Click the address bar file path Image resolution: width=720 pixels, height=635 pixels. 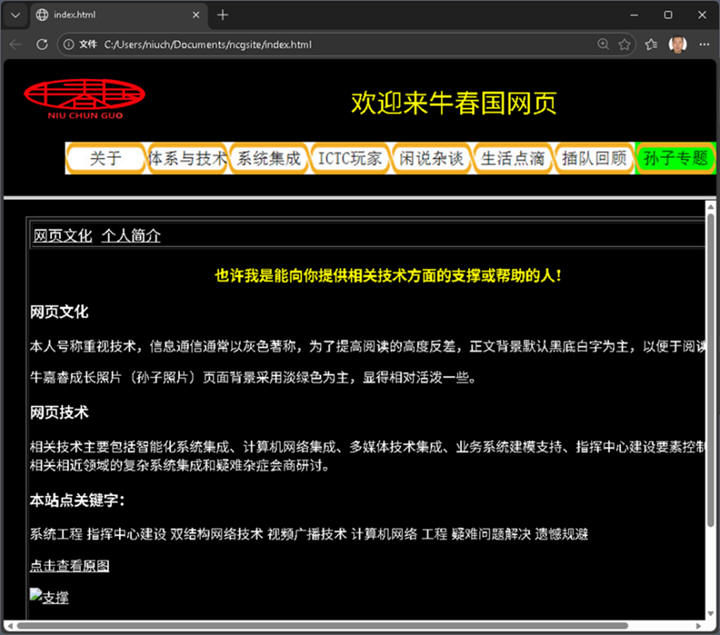[208, 45]
